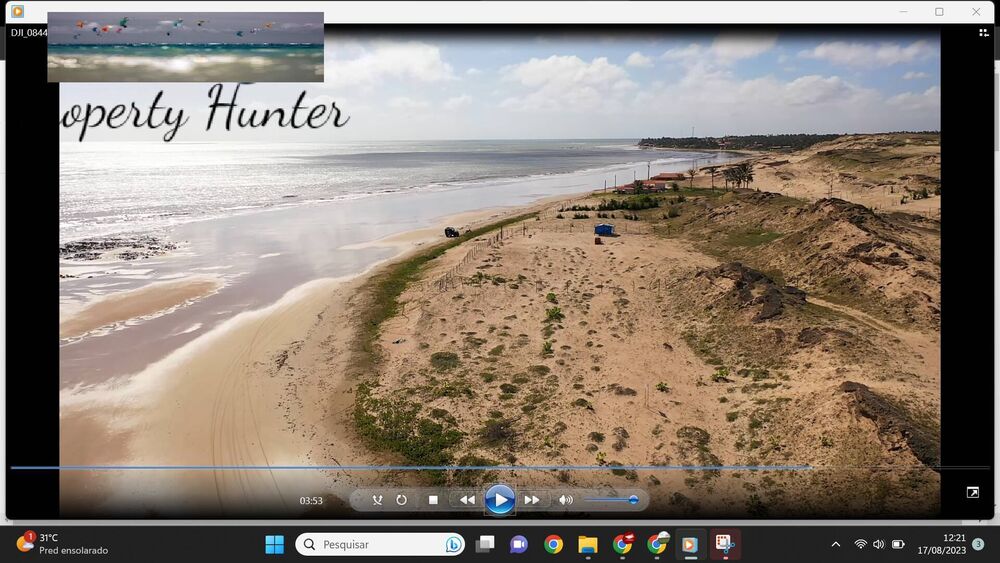This screenshot has height=563, width=1000.
Task: Toggle full-screen view icon
Action: (x=972, y=492)
